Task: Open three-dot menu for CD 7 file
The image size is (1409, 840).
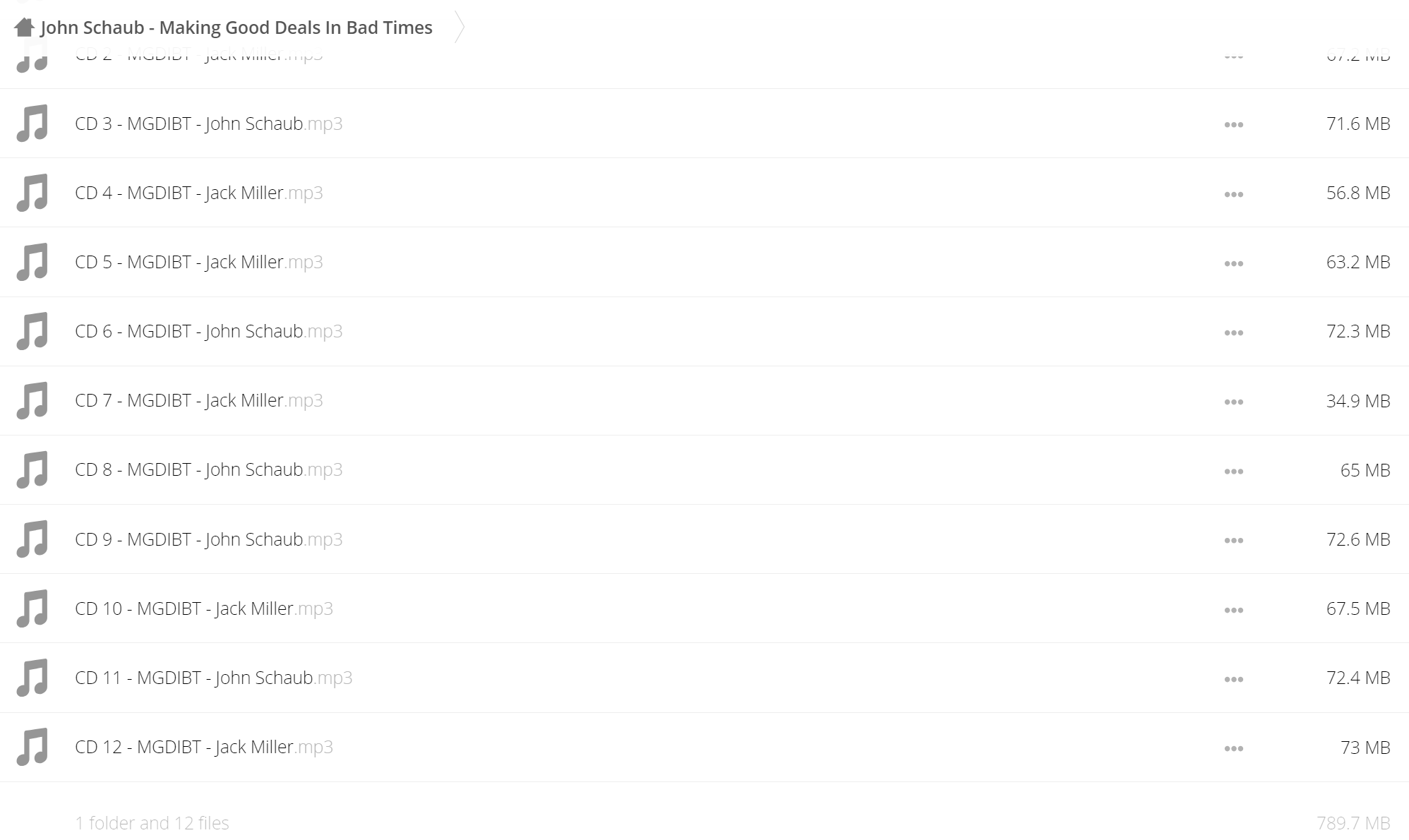Action: pos(1234,402)
